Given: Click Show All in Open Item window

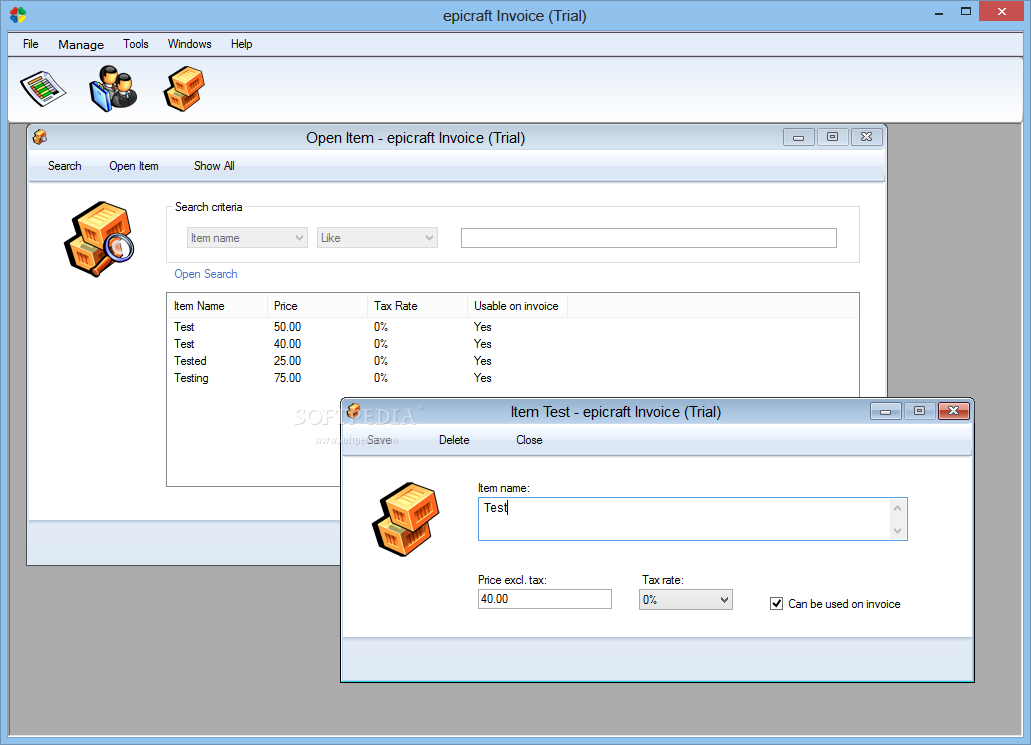Looking at the screenshot, I should click(214, 166).
